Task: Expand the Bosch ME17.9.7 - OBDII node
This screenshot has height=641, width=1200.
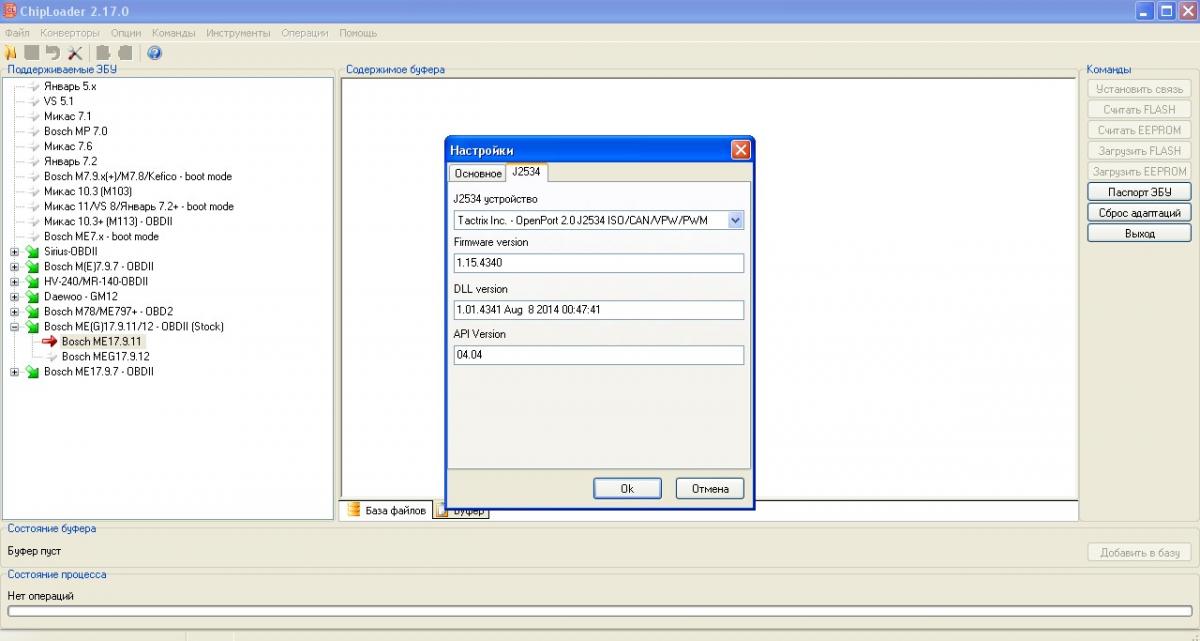Action: pos(15,371)
